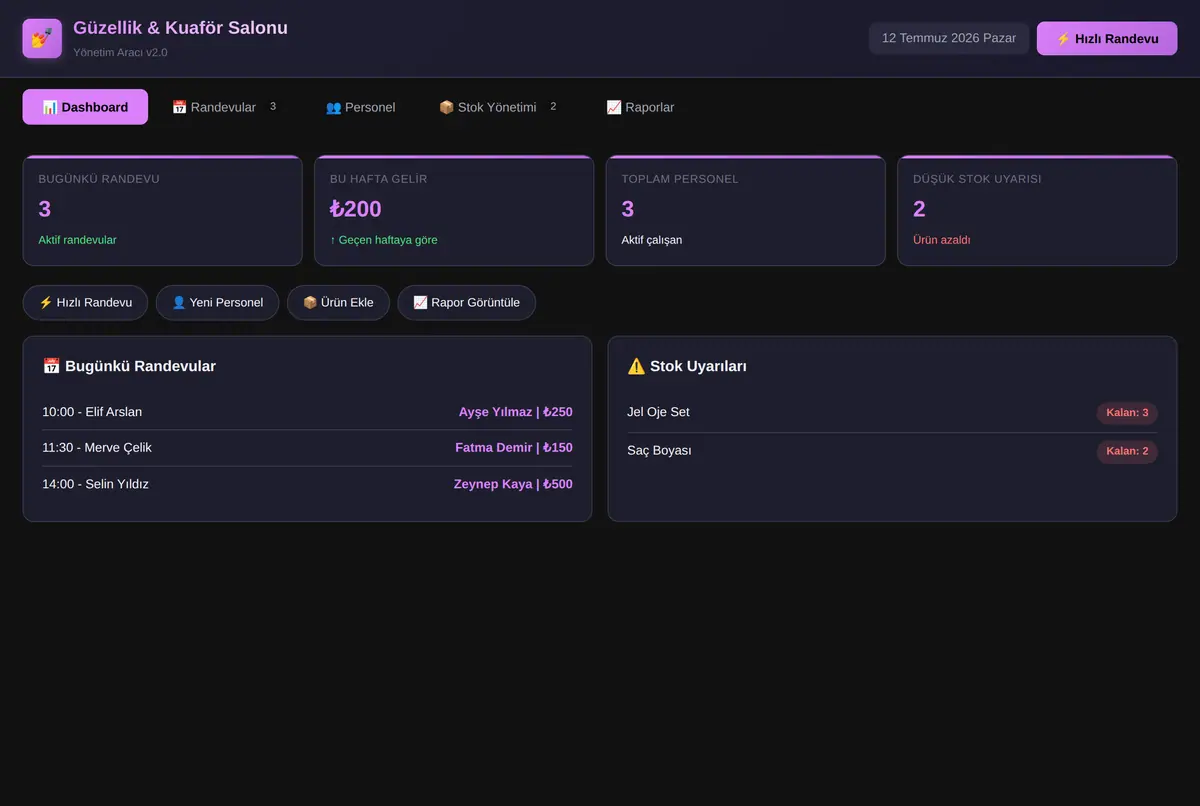Click the date display 12 Temmuz 2026 Pazar

tap(949, 38)
